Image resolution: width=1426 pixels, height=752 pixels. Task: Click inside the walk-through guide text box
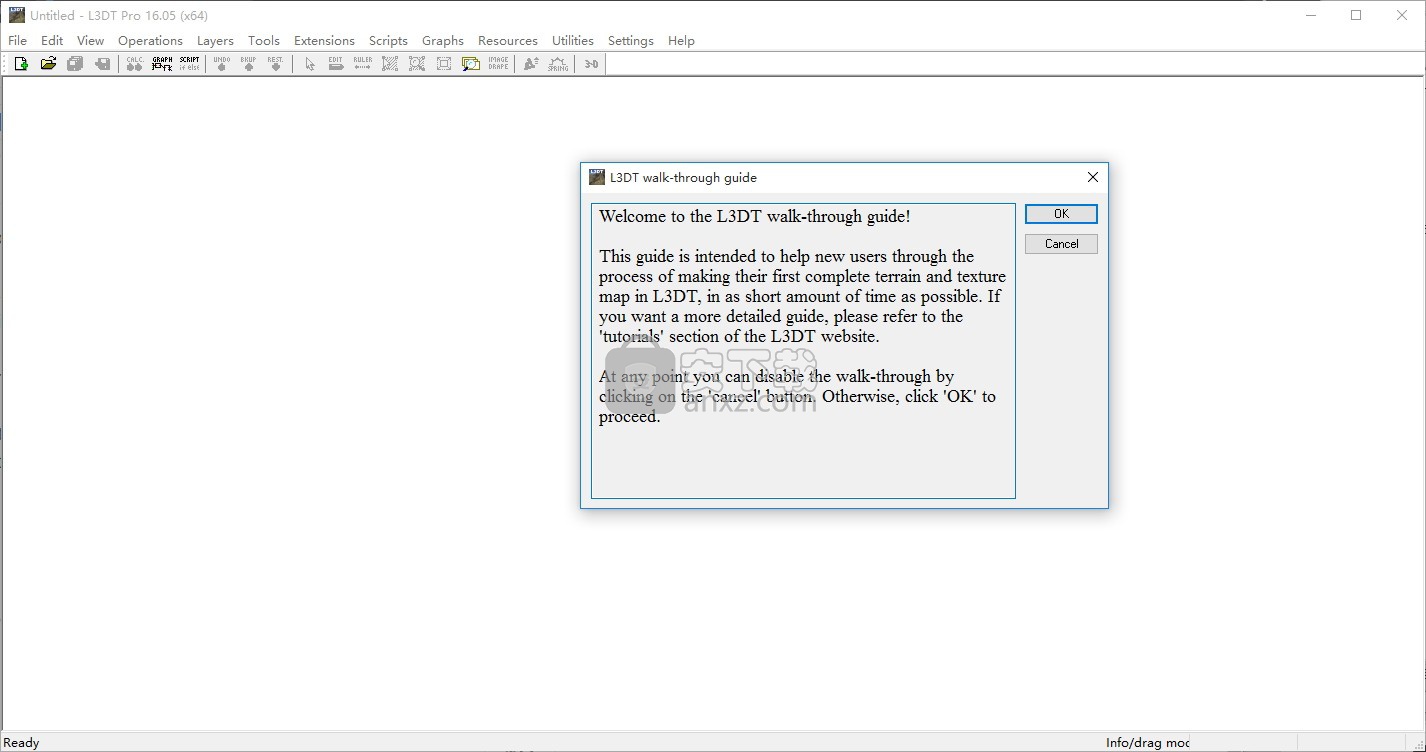pos(803,351)
